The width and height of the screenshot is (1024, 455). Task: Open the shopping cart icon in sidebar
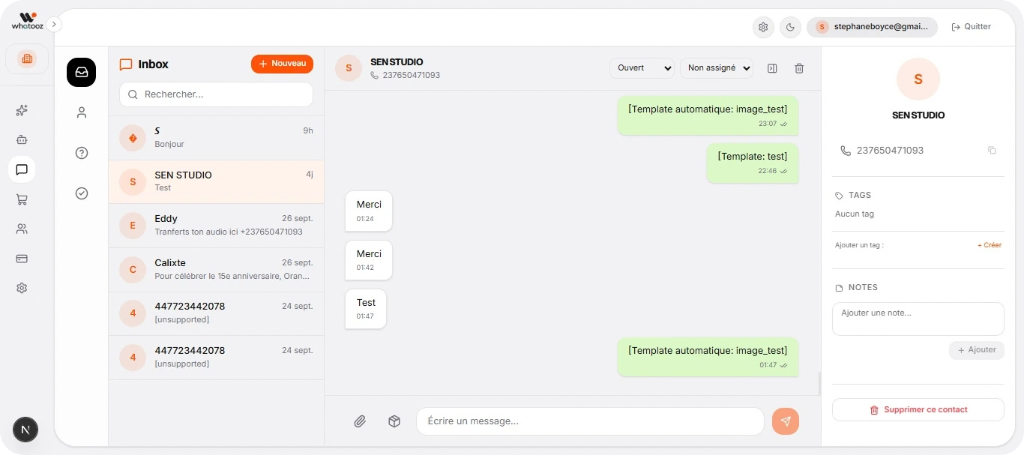coord(22,200)
